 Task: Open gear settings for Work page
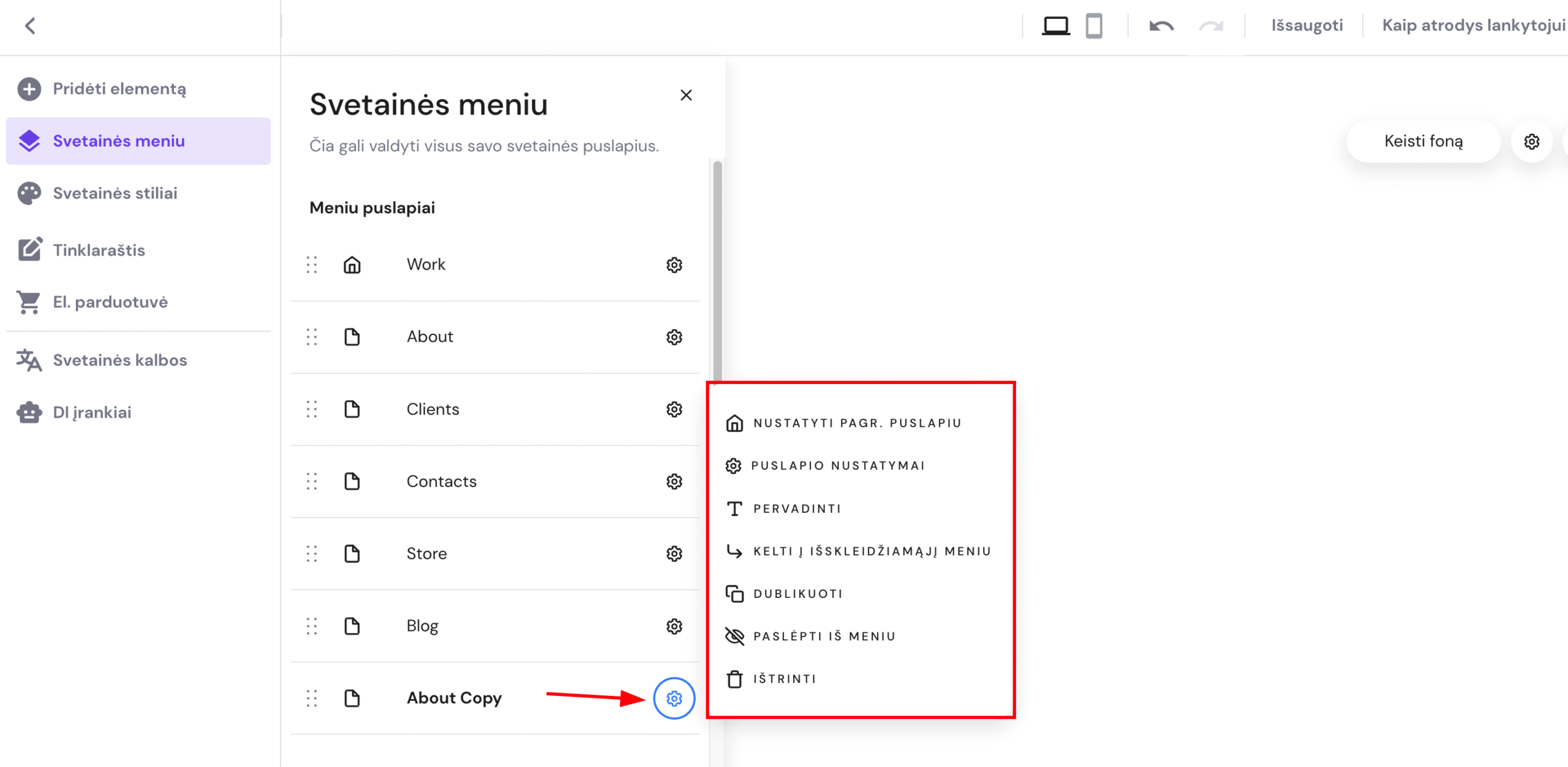coord(674,265)
